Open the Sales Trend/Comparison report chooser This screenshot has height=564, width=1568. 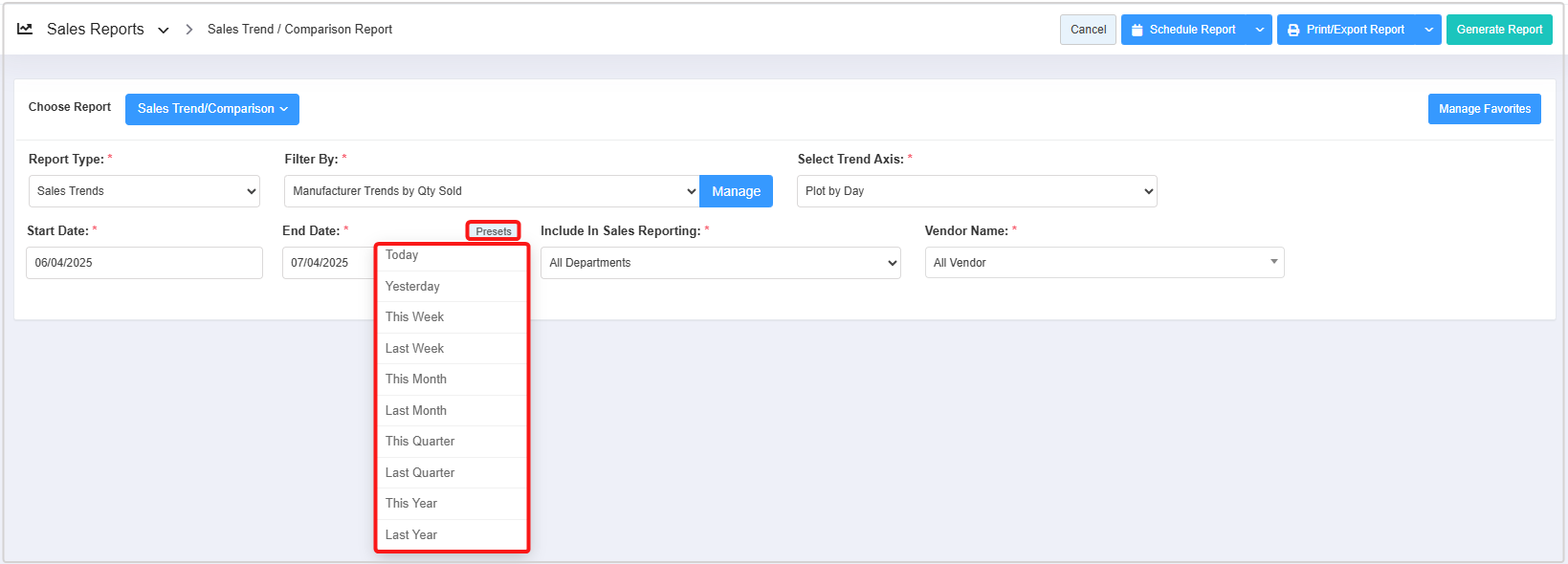212,109
